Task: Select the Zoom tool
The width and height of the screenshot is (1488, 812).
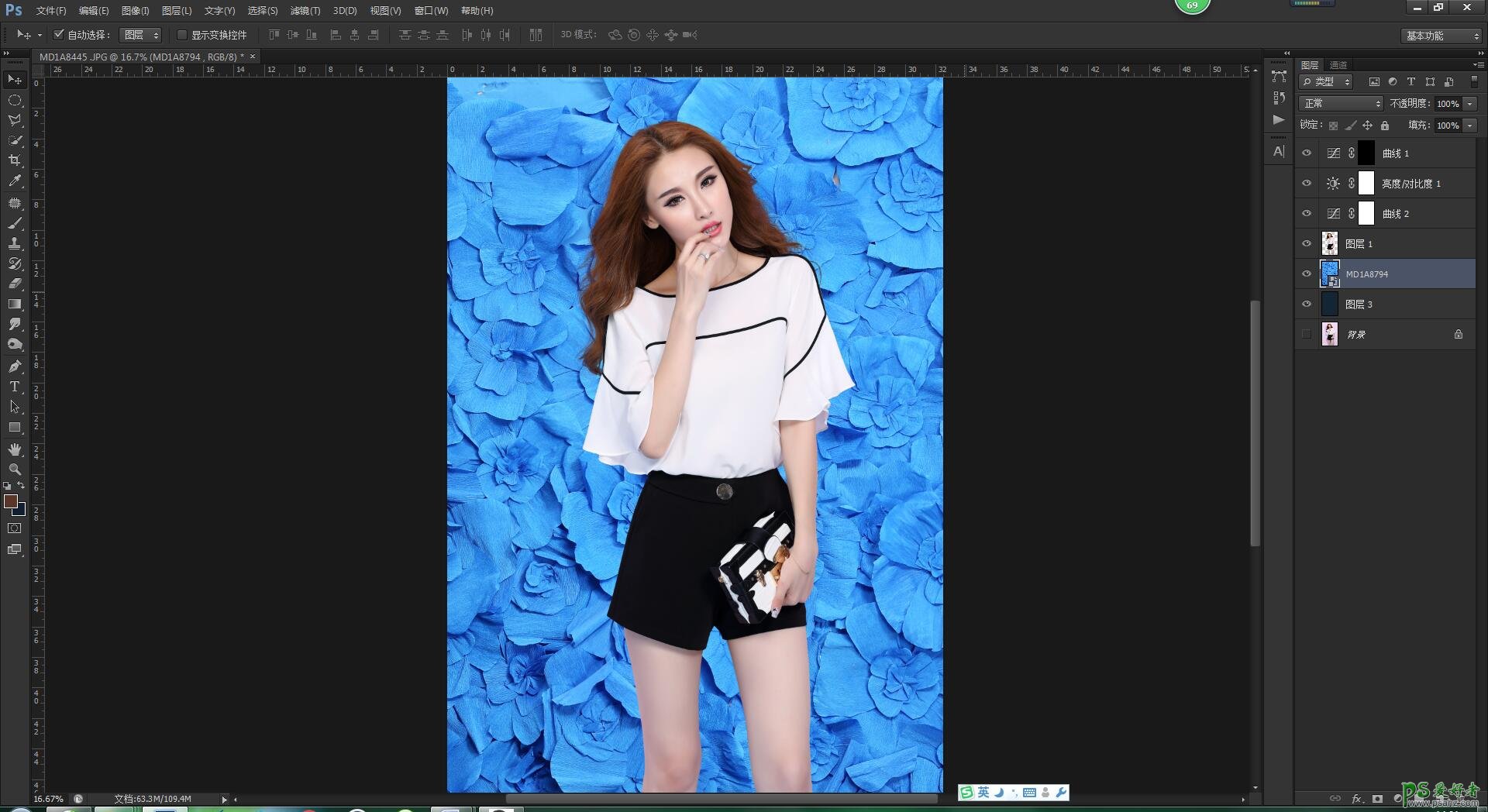Action: pyautogui.click(x=15, y=470)
